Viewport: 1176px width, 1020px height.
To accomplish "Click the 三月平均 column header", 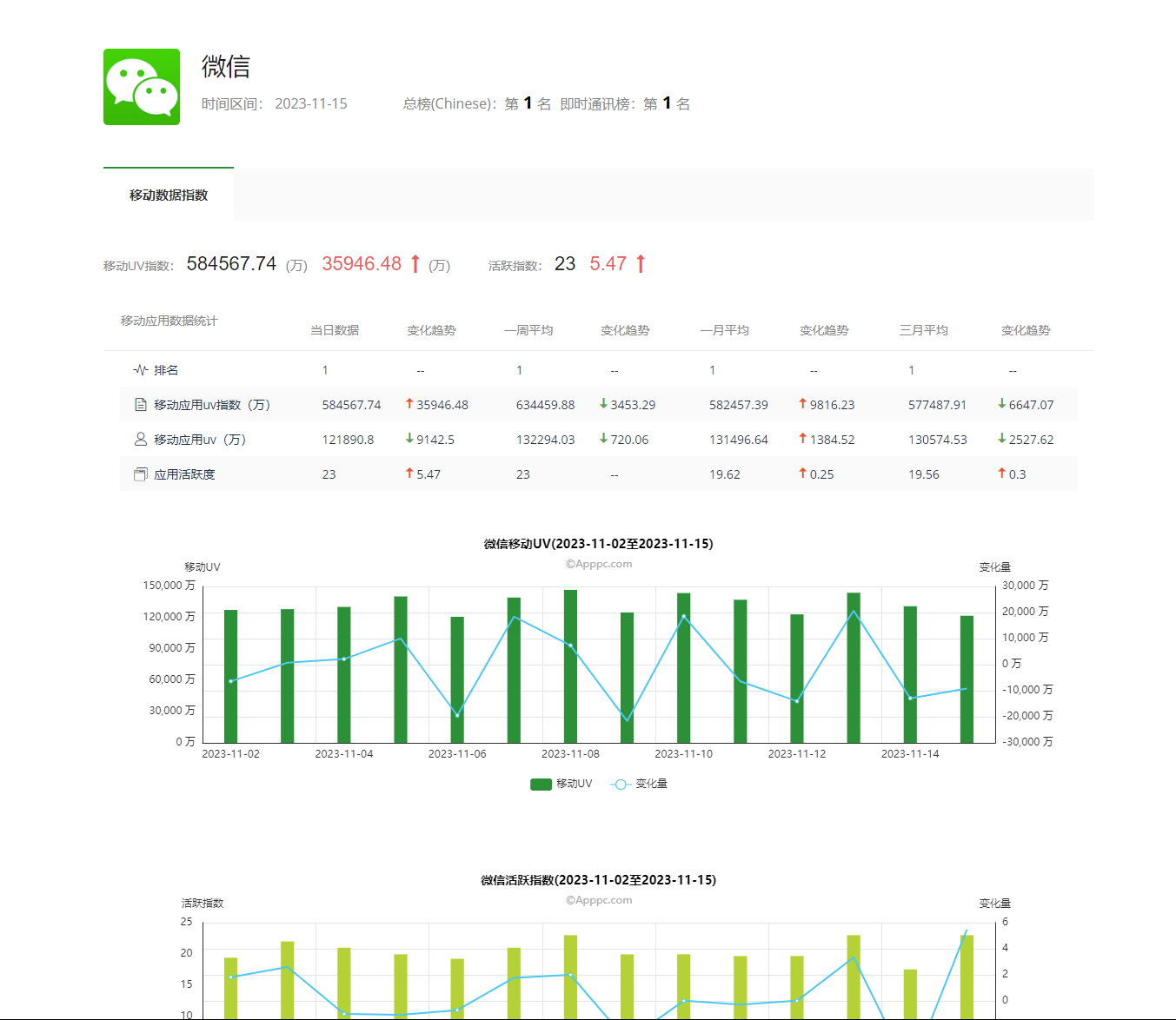I will point(923,330).
